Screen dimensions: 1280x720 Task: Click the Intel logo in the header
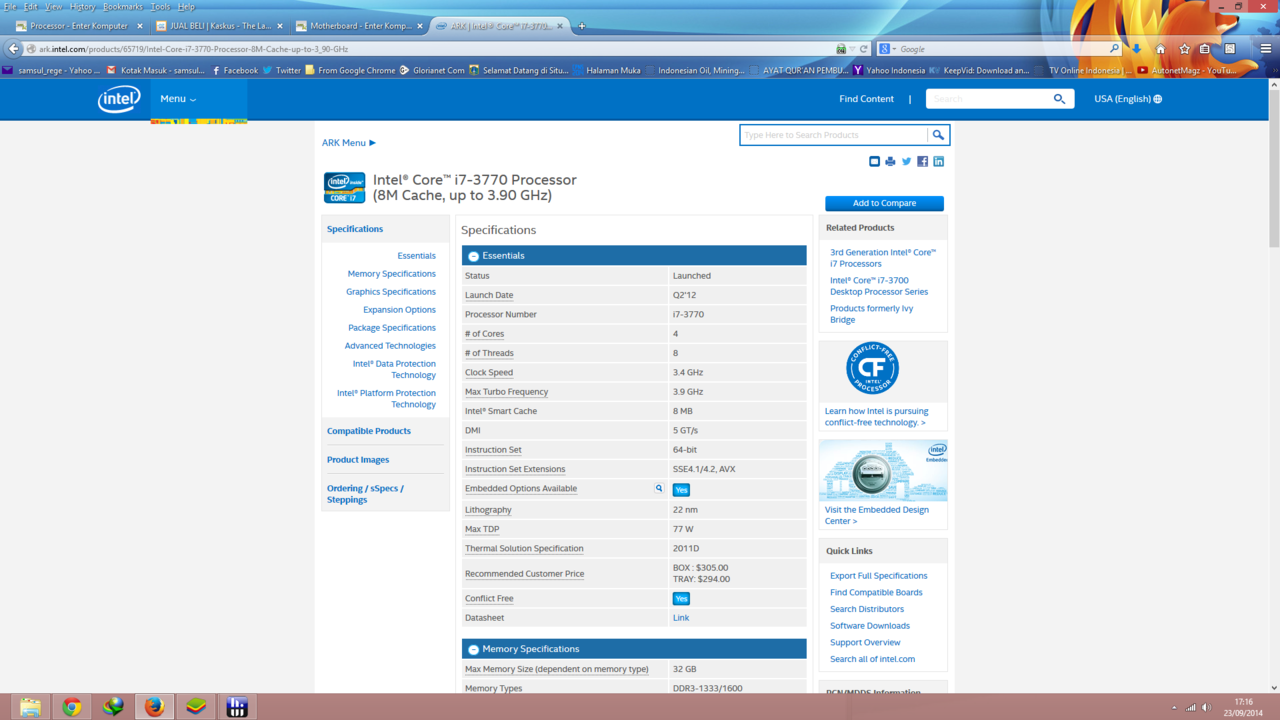coord(119,99)
